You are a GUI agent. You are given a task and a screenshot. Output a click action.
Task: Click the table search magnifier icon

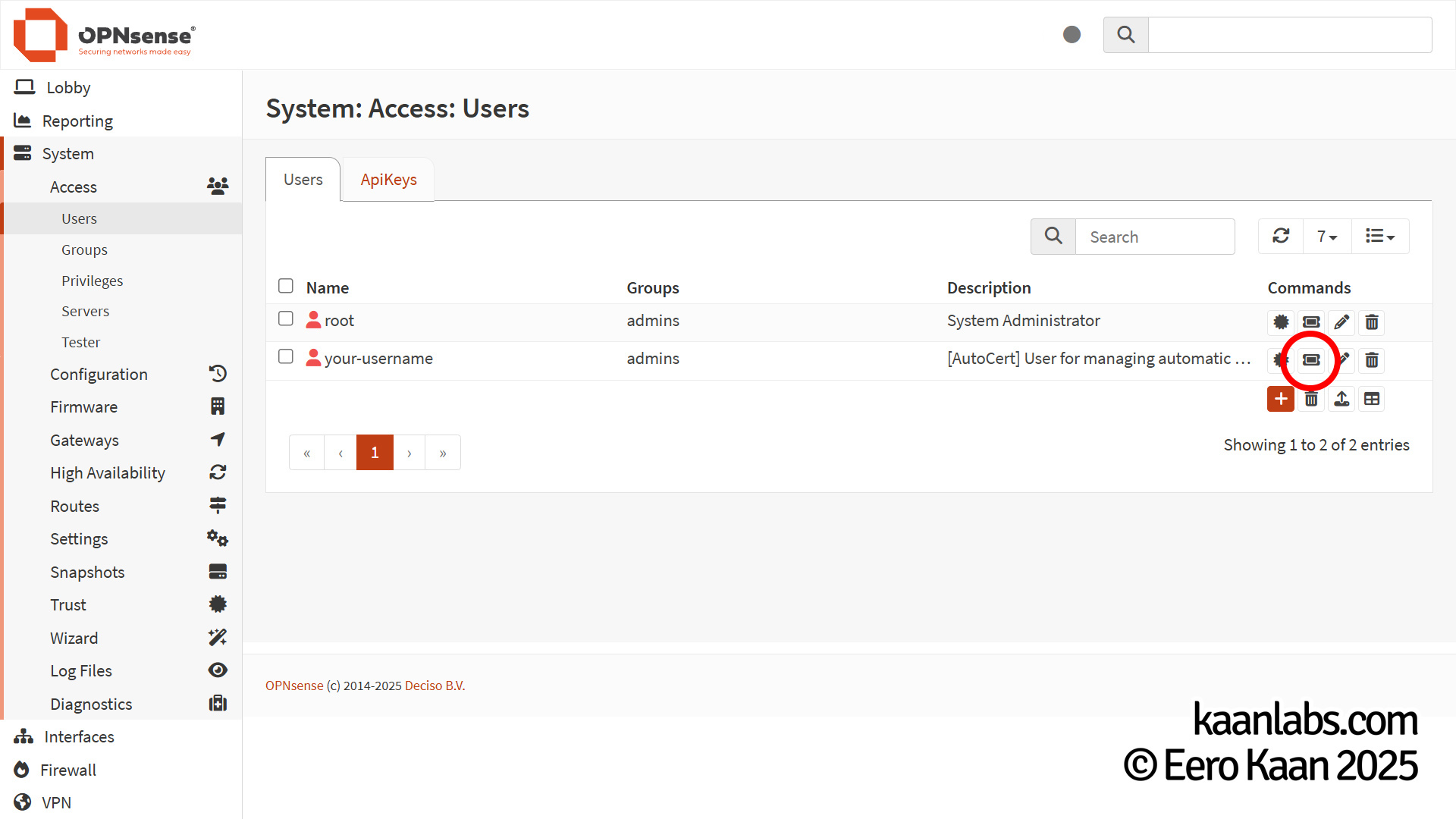click(x=1053, y=237)
